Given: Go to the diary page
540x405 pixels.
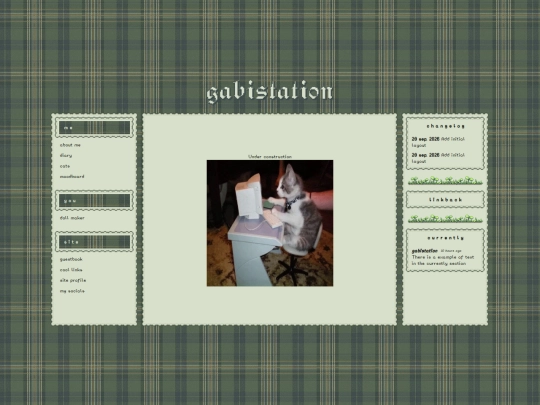Looking at the screenshot, I should 66,156.
